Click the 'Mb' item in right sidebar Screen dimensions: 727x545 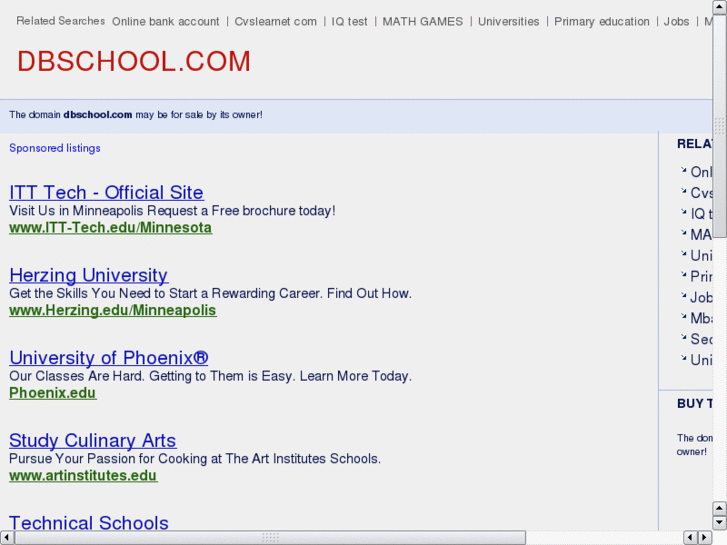tap(701, 318)
